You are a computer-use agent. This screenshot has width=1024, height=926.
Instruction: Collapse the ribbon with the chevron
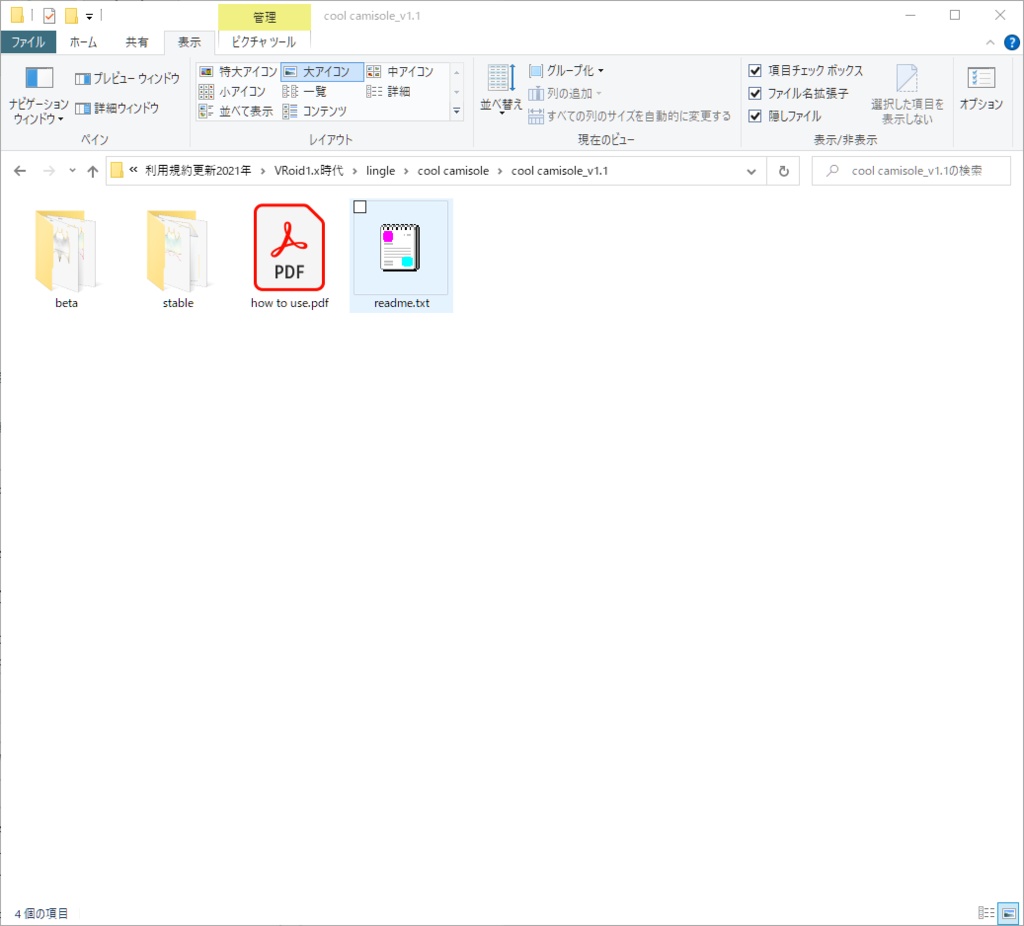click(x=990, y=42)
